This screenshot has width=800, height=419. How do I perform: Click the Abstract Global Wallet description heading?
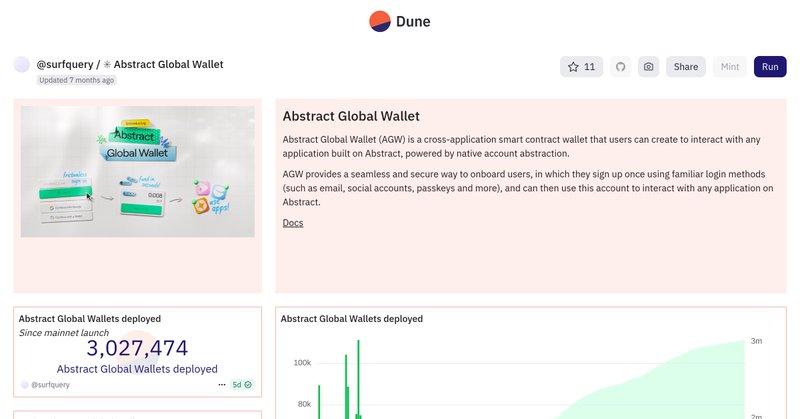[x=351, y=116]
